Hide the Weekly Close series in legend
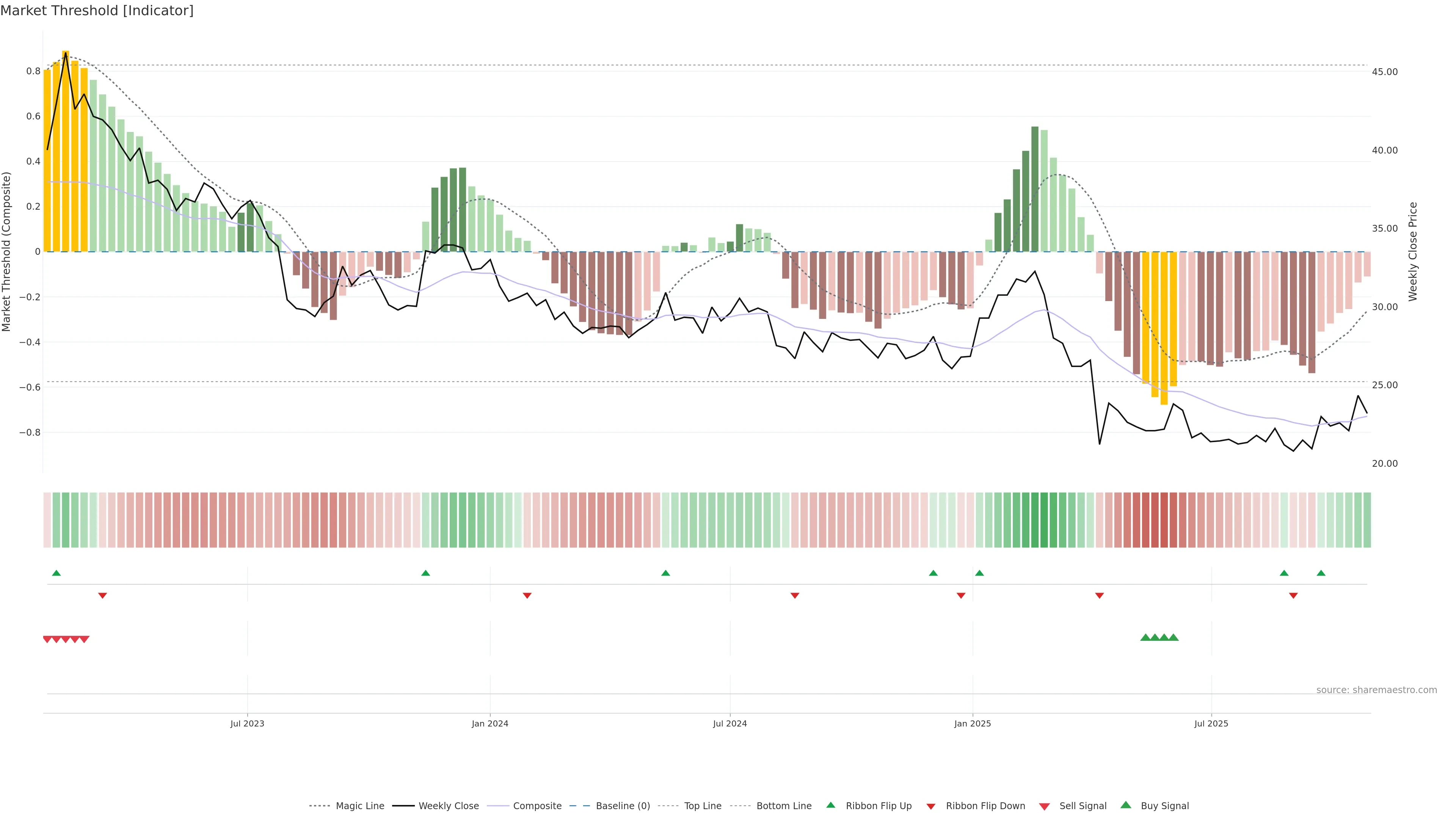Screen dimensions: 1456x819 [x=448, y=806]
